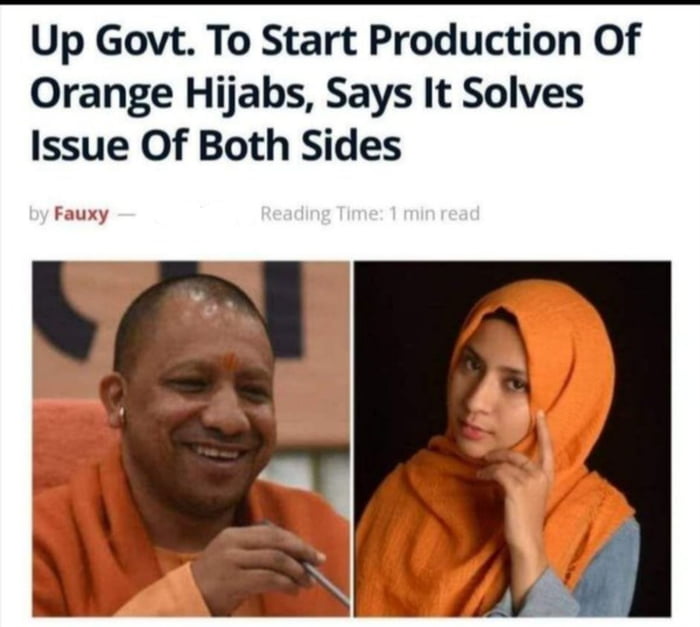Click the '1 min read' duration text

[x=434, y=213]
